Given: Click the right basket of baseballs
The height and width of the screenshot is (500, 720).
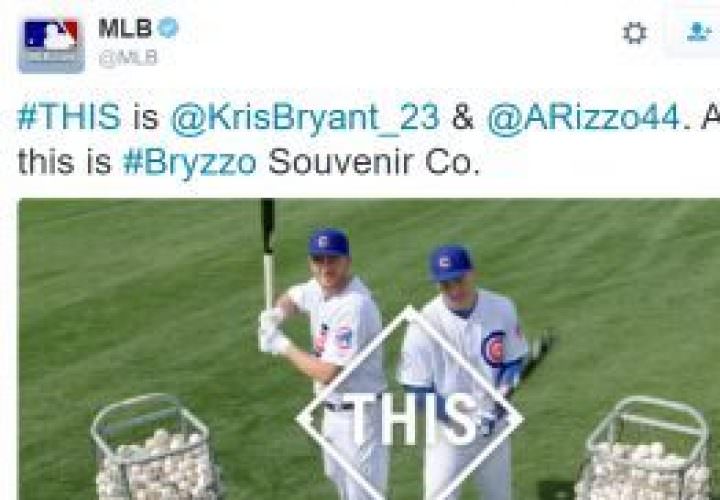Looking at the screenshot, I should [645, 450].
